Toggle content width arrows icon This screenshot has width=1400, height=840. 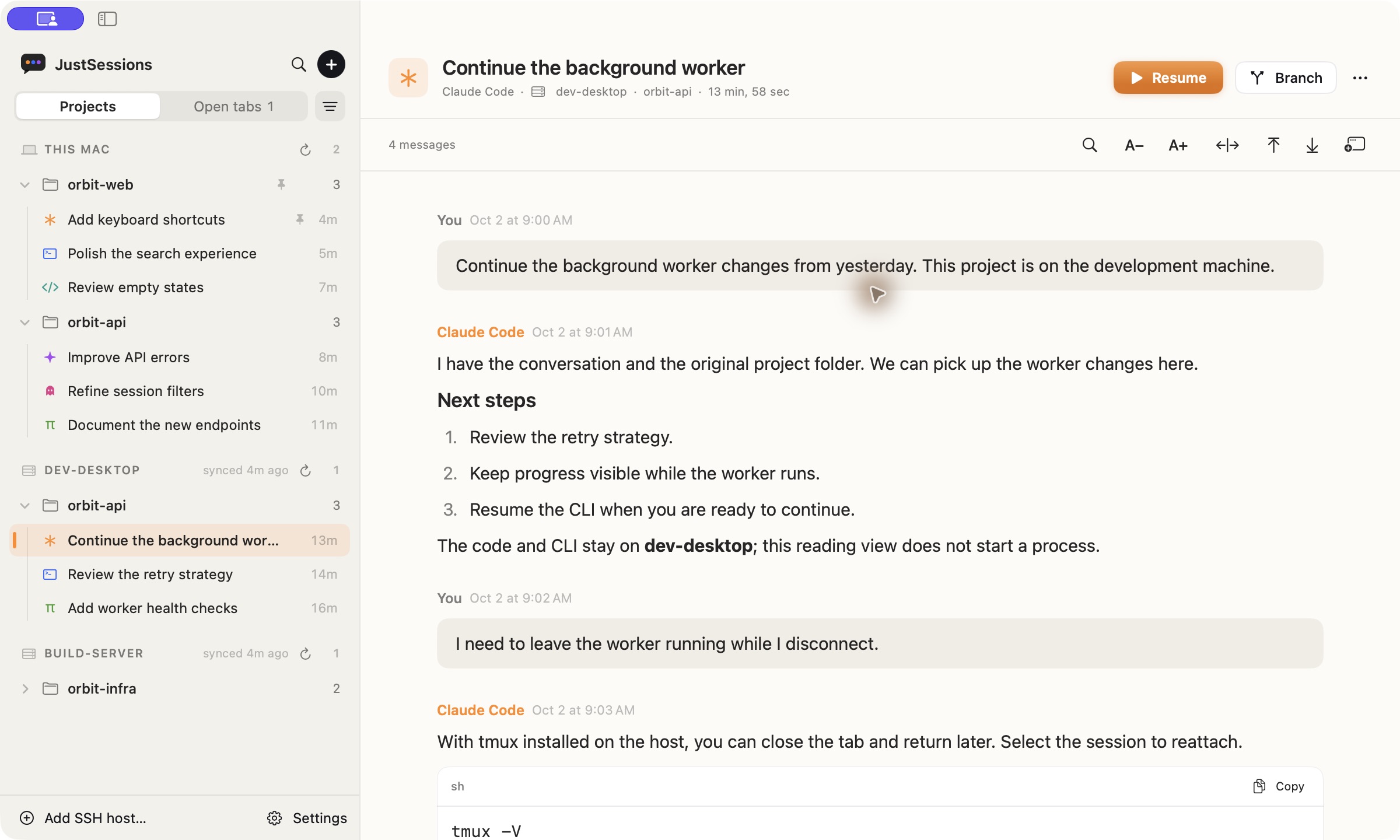point(1227,145)
